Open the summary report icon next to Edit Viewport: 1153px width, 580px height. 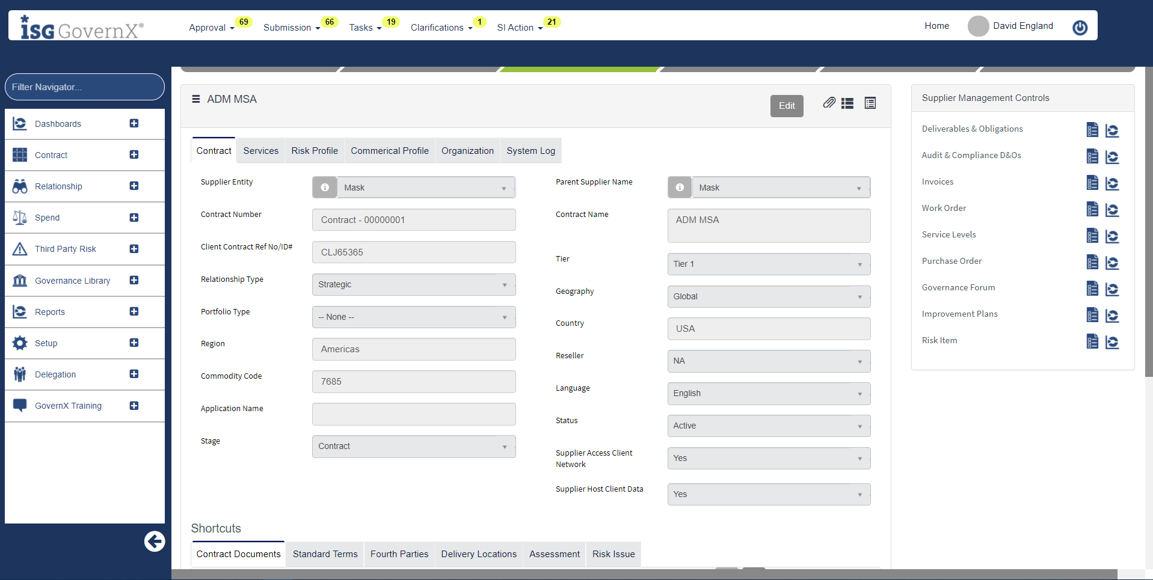(869, 104)
